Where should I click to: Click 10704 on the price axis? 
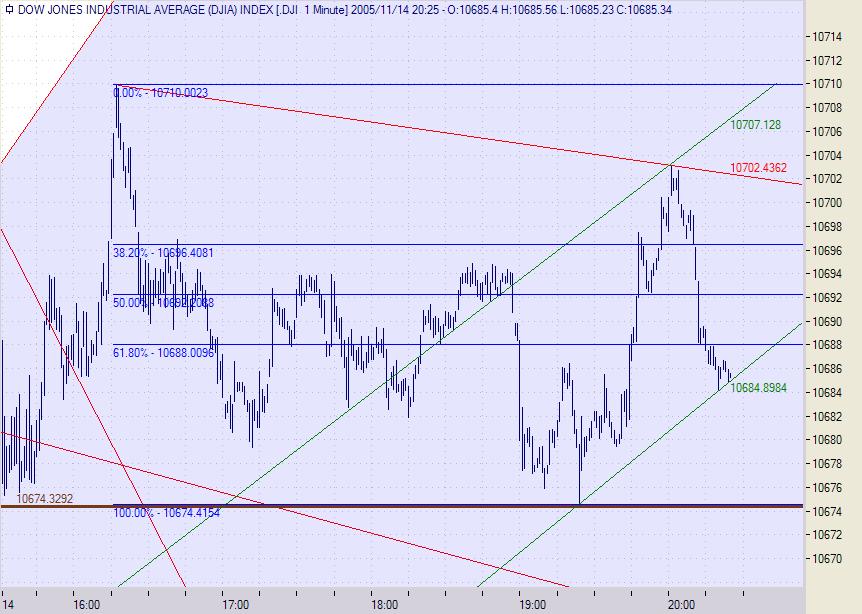827,156
